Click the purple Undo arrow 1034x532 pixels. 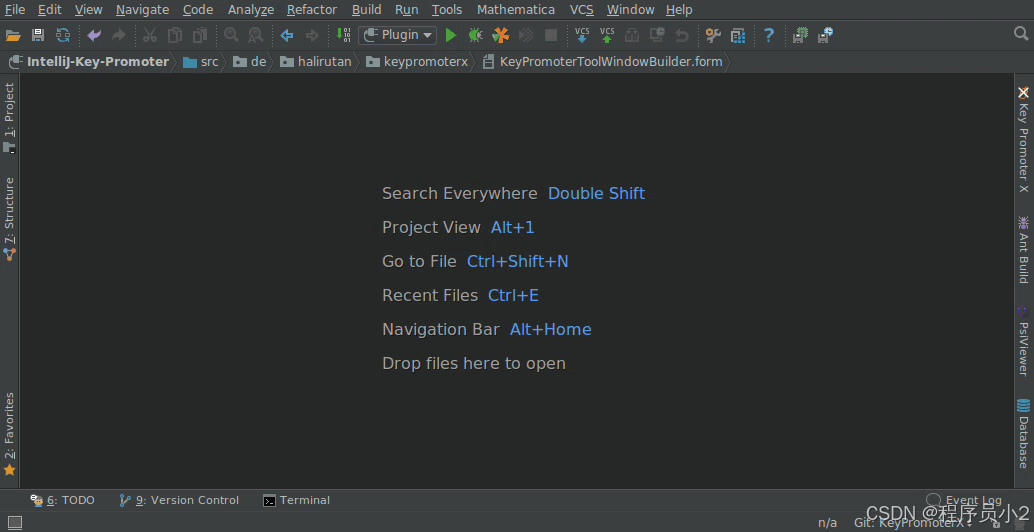94,35
